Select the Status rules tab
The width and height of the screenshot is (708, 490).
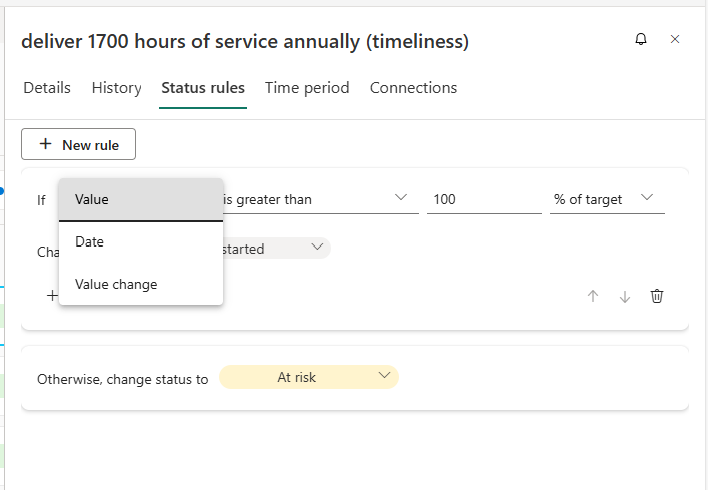203,88
